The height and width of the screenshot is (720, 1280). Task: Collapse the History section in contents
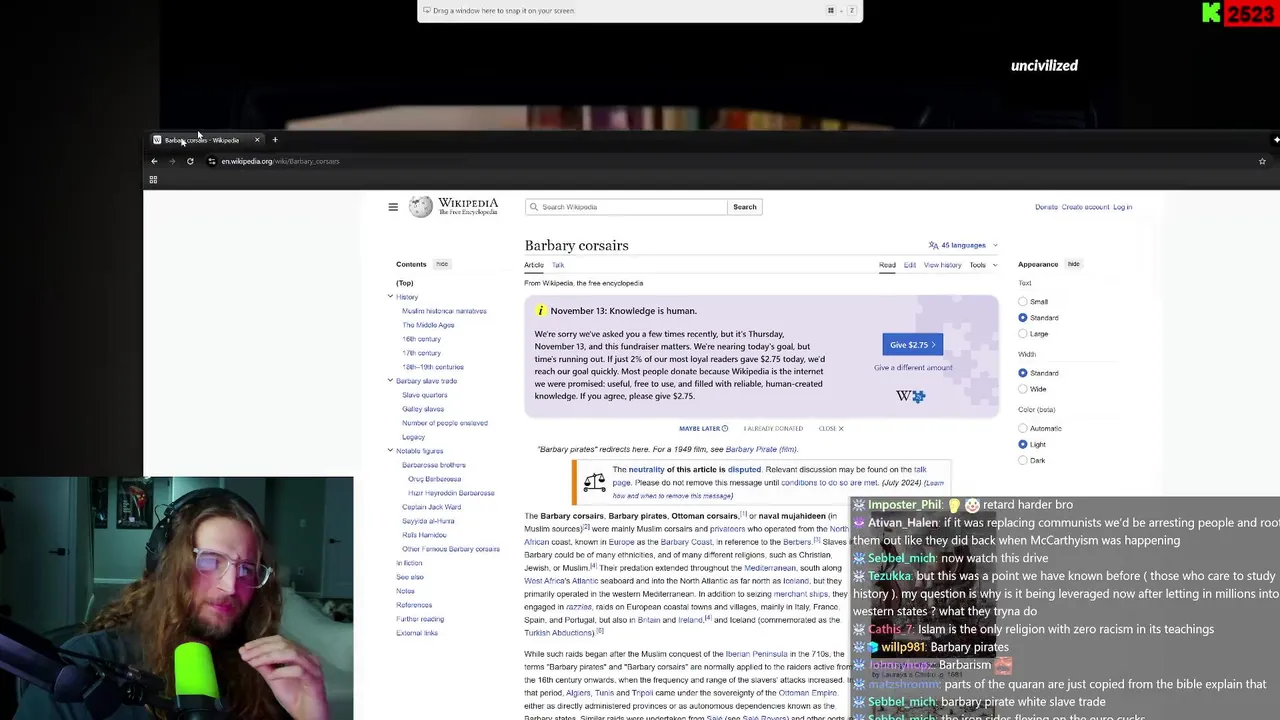click(x=390, y=297)
